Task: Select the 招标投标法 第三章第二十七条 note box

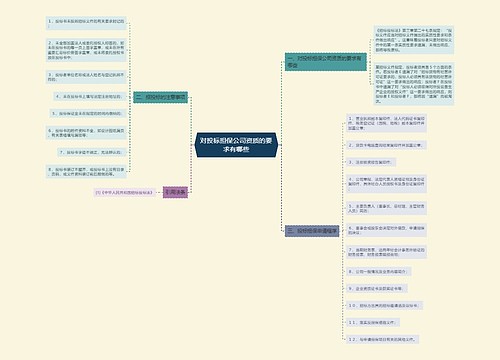Action: tap(413, 40)
